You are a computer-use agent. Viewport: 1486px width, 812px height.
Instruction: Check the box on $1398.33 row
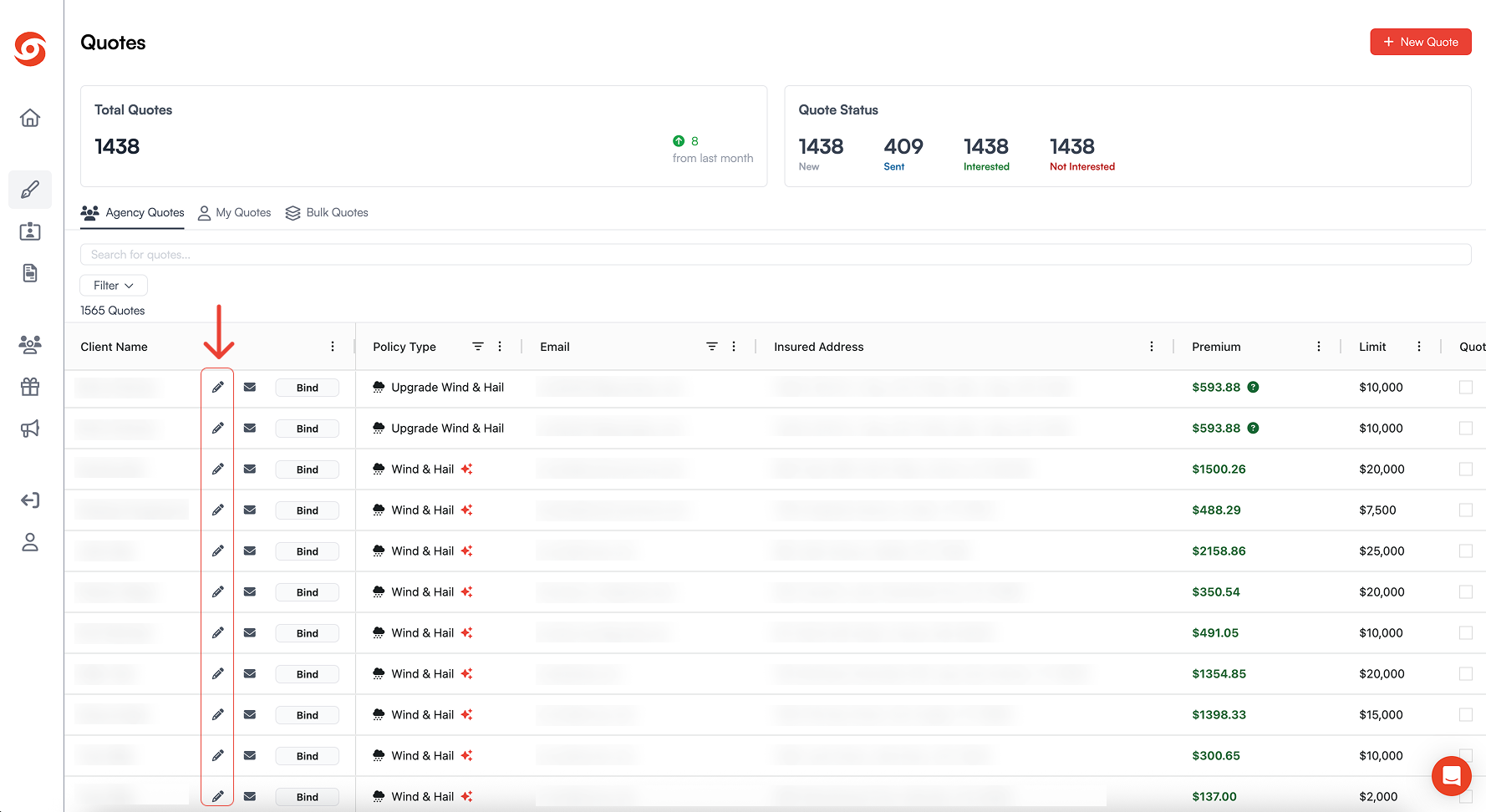coord(1466,714)
